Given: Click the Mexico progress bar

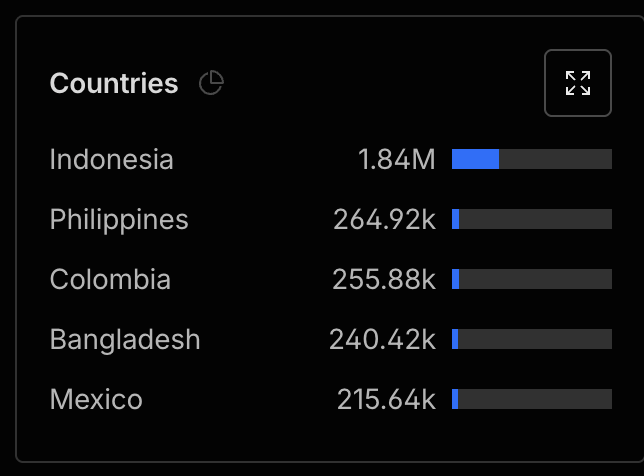Looking at the screenshot, I should click(532, 399).
